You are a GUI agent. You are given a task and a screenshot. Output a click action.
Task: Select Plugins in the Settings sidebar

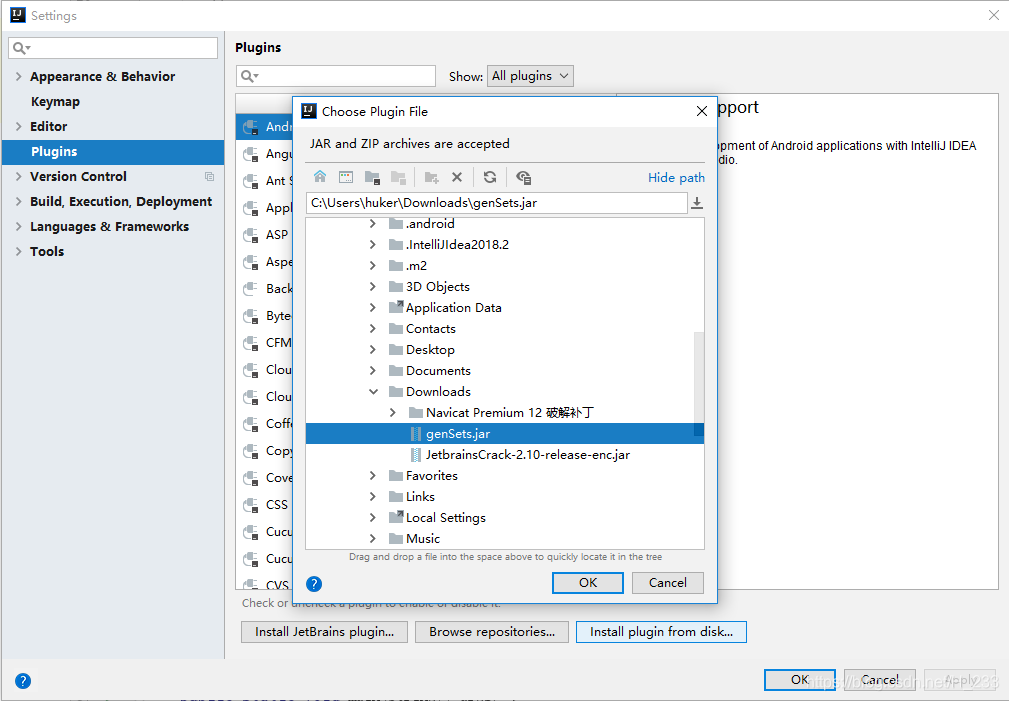pos(113,152)
